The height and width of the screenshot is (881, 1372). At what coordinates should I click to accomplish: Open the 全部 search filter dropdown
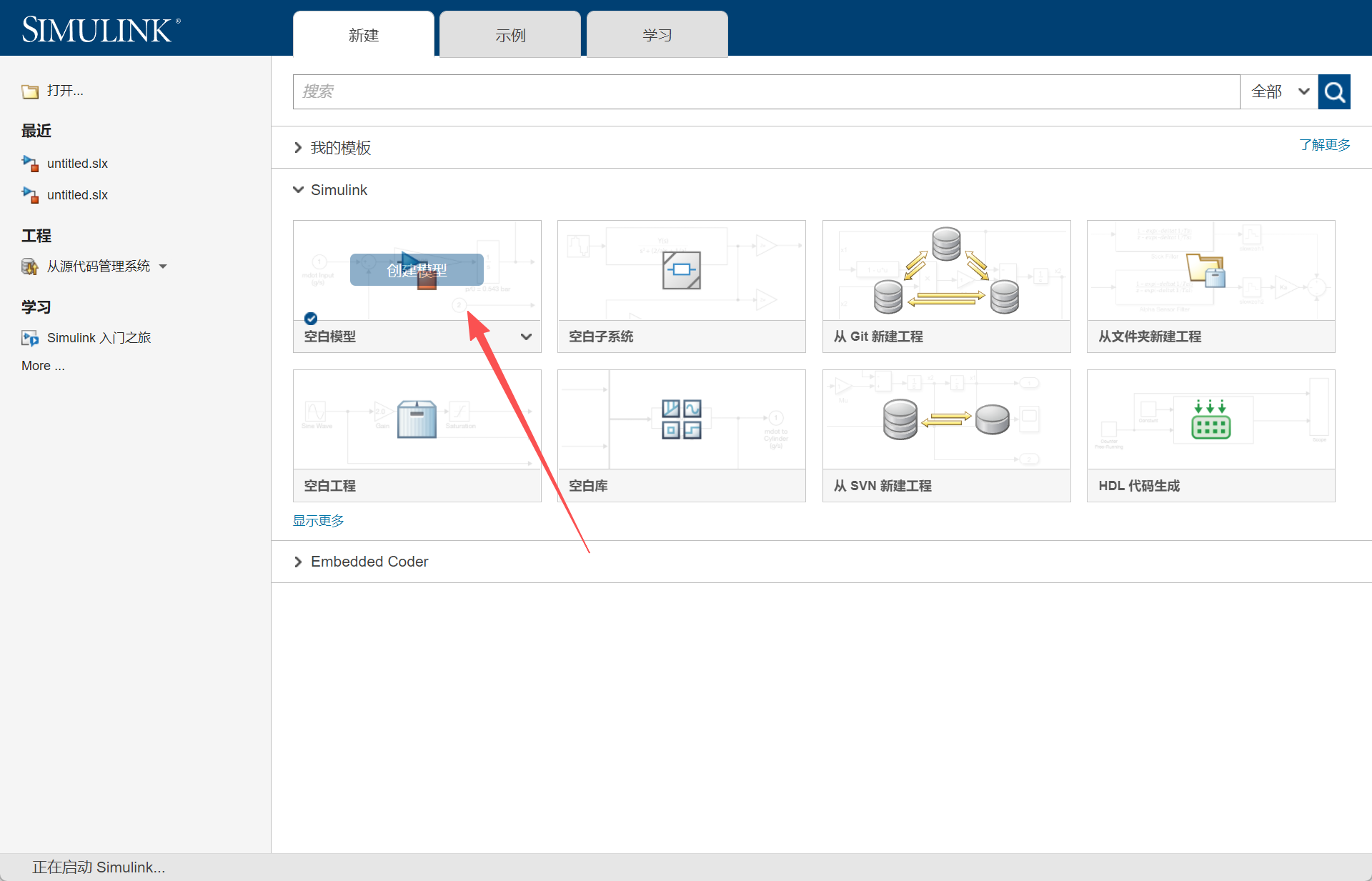tap(1279, 91)
